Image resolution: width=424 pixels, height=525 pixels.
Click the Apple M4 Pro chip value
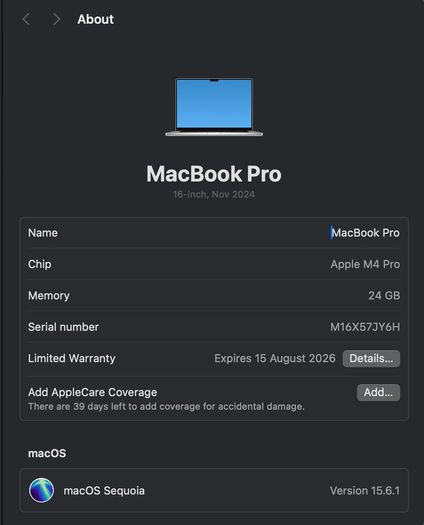point(365,264)
